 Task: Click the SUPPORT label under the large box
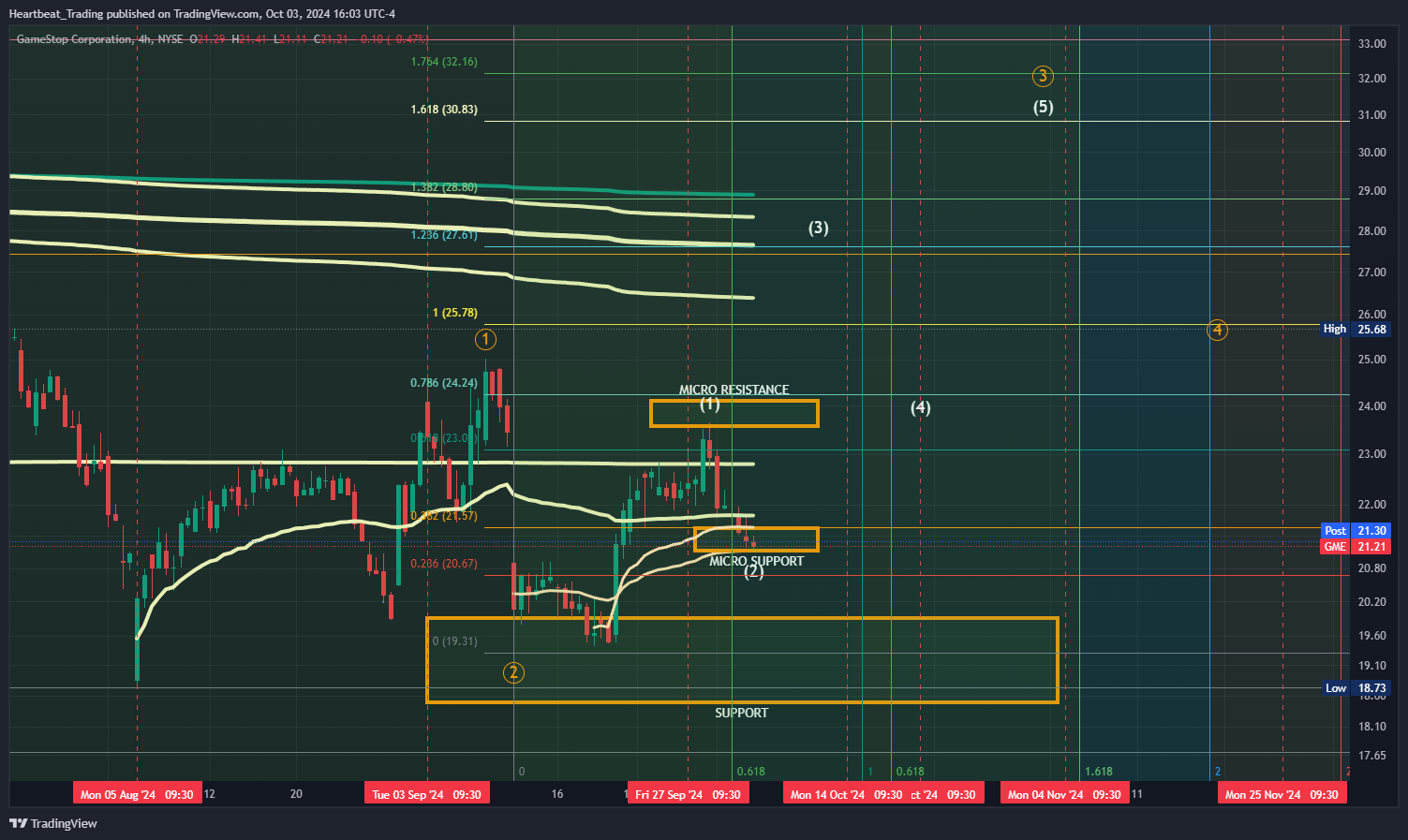coord(742,713)
